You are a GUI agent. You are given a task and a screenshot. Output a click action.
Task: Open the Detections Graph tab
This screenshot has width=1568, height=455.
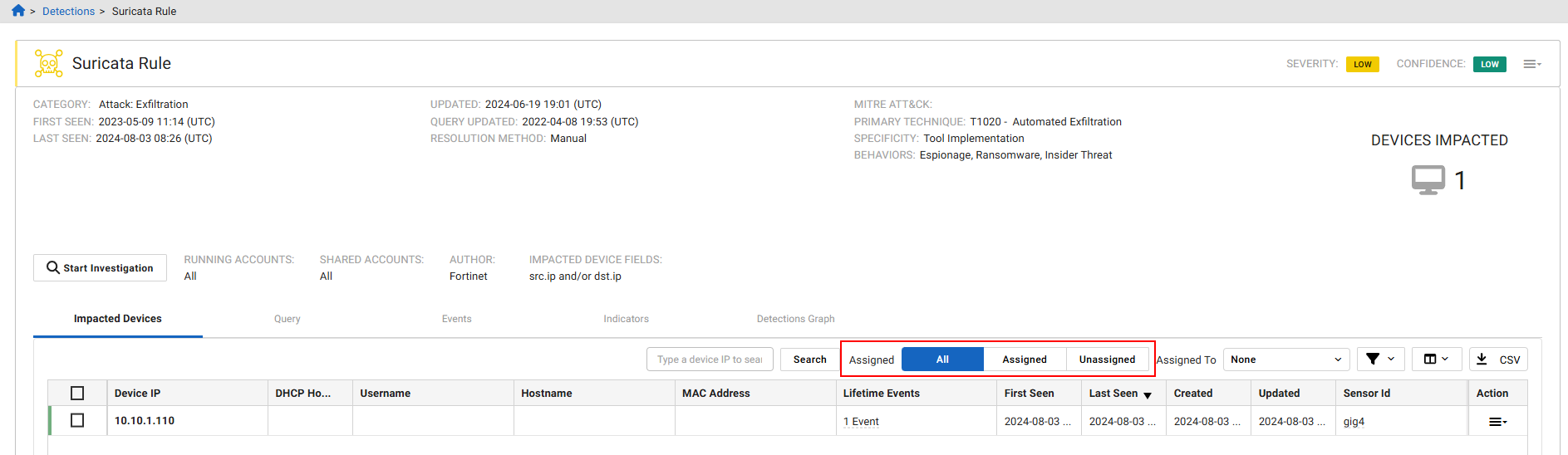(x=795, y=319)
